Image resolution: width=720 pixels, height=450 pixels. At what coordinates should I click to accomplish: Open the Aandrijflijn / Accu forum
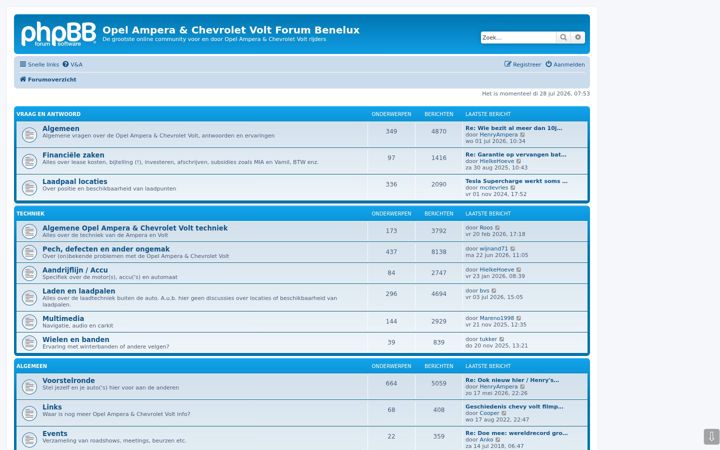pyautogui.click(x=75, y=270)
